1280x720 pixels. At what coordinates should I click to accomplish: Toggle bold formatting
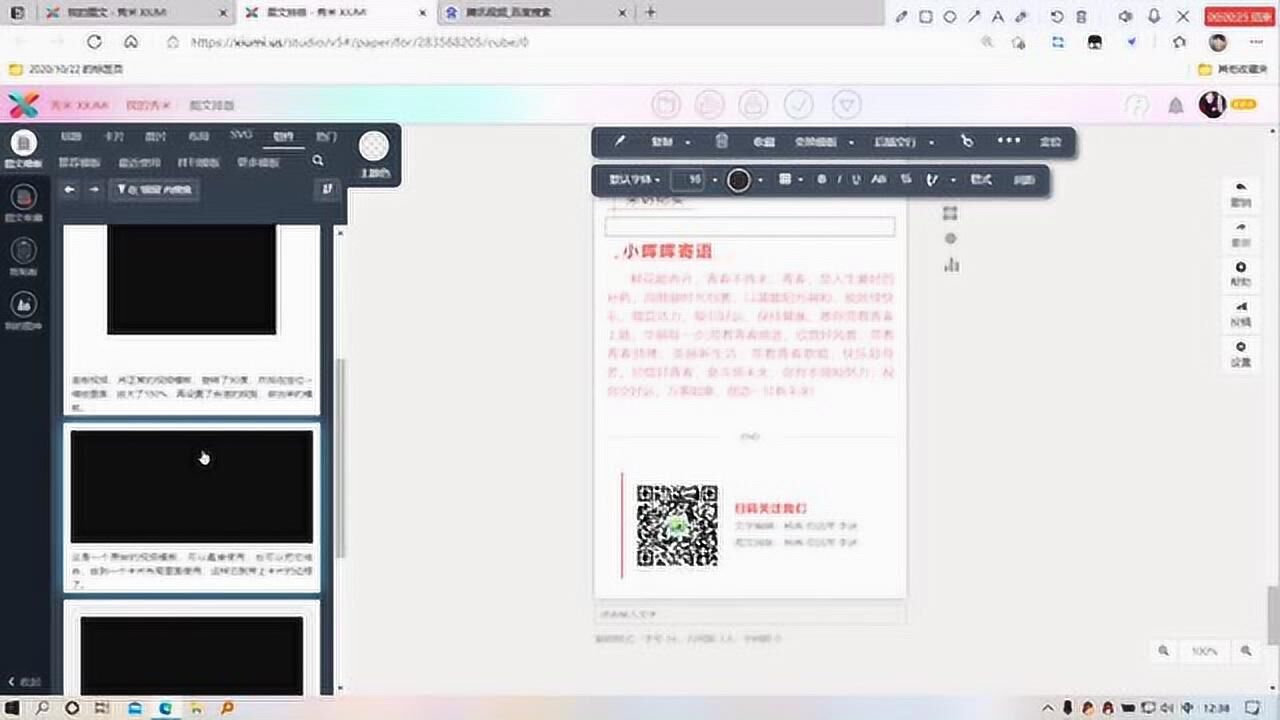[x=822, y=180]
